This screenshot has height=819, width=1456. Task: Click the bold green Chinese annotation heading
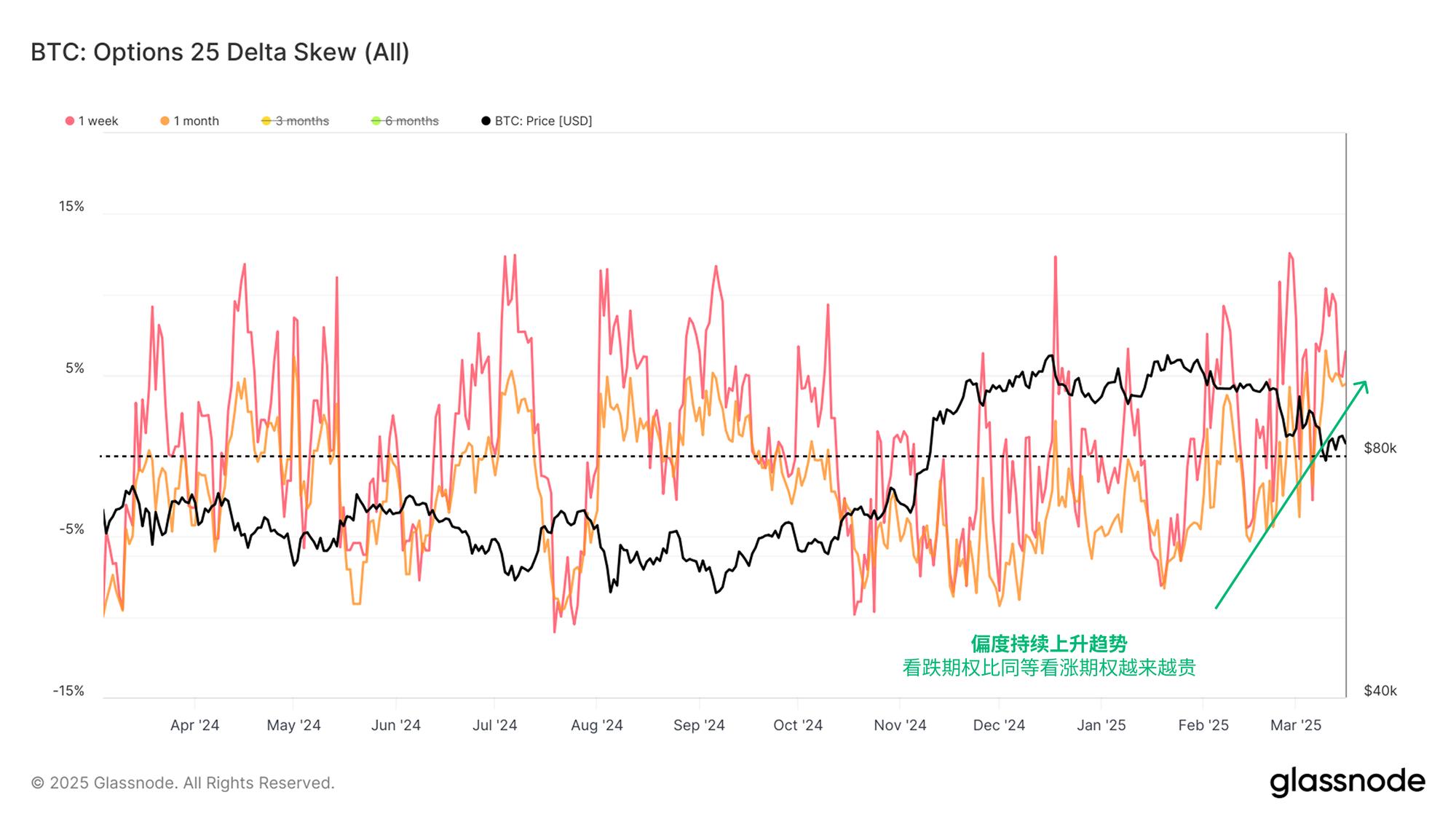[1048, 644]
